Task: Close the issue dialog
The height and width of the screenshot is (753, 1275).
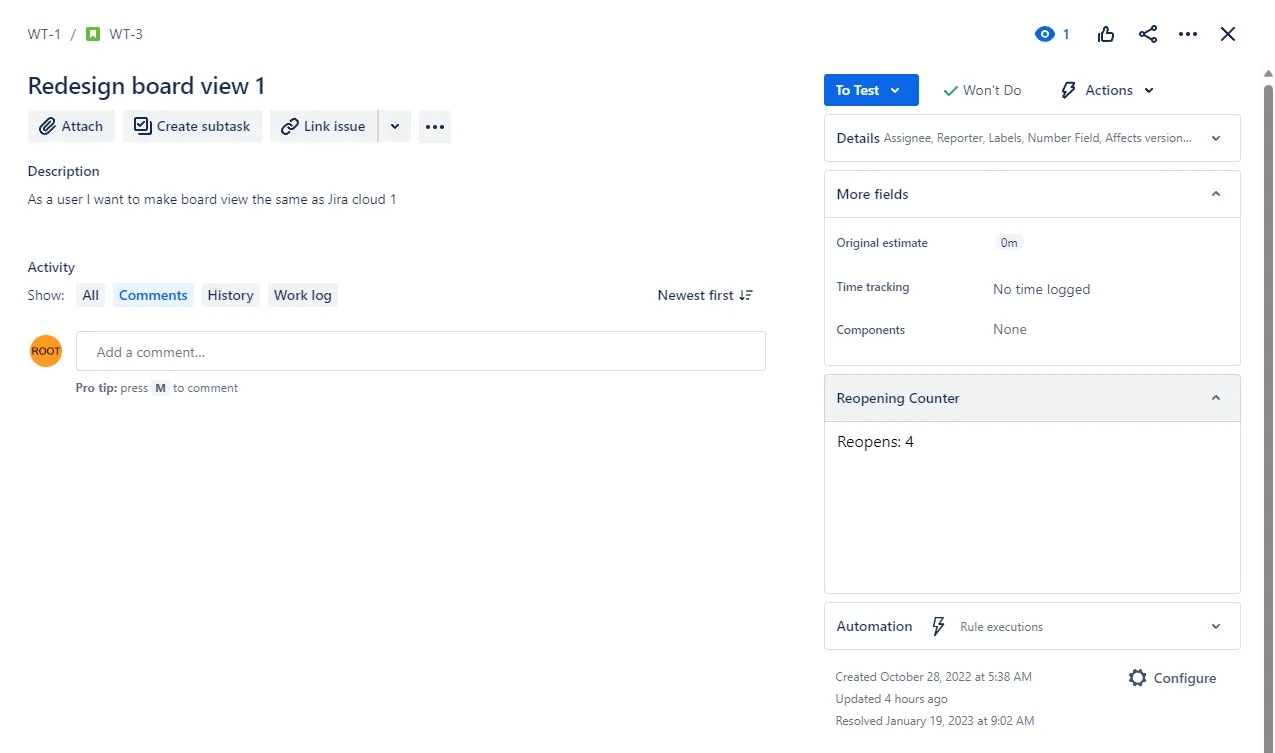Action: tap(1228, 34)
